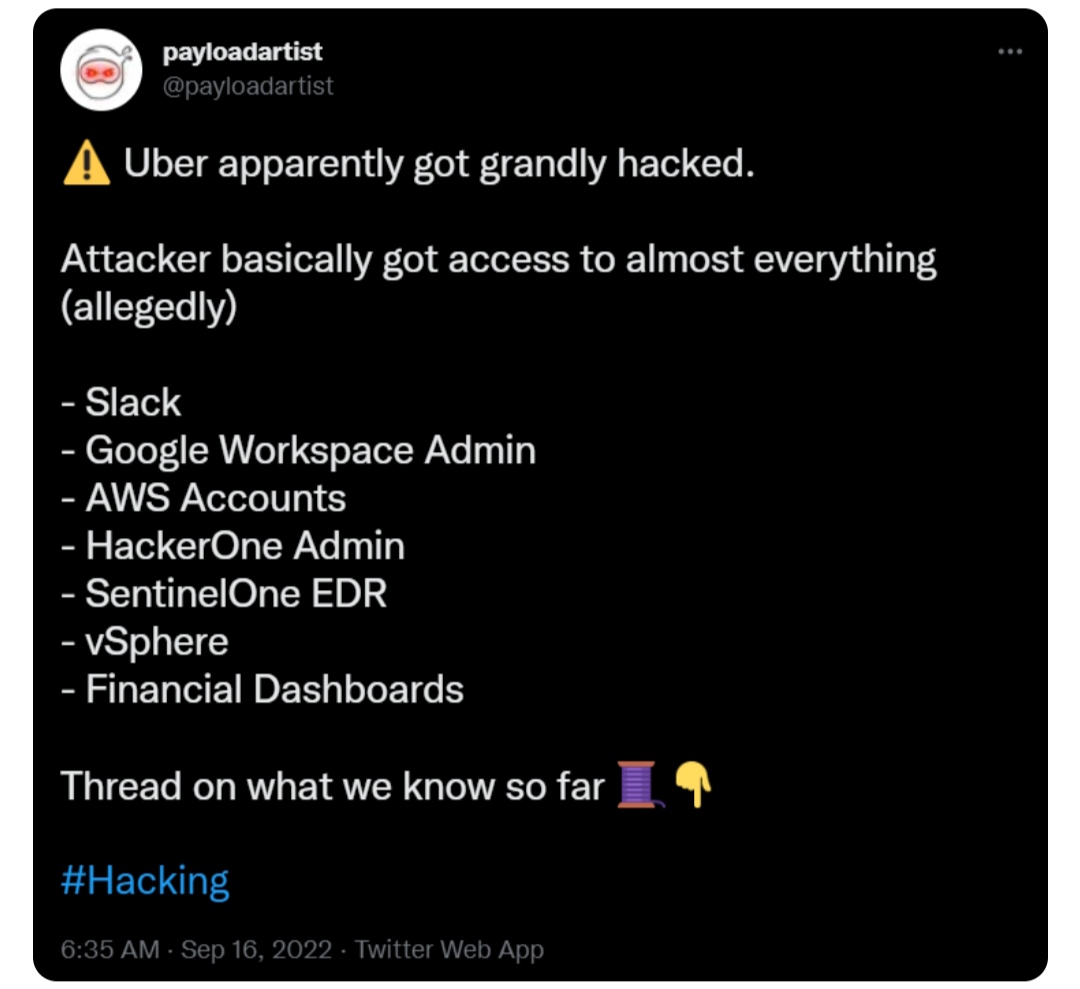
Task: Click the 'vSphere' list entry
Action: (145, 643)
